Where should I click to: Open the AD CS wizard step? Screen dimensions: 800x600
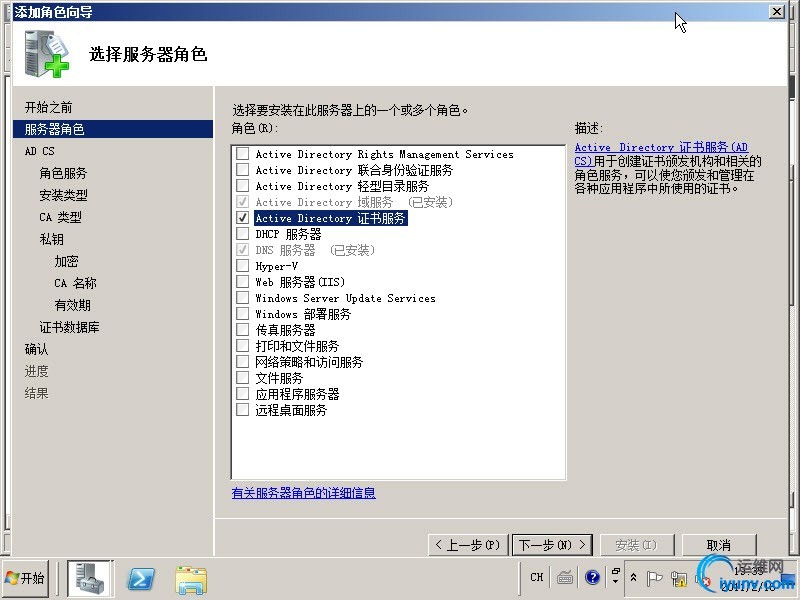coord(39,151)
